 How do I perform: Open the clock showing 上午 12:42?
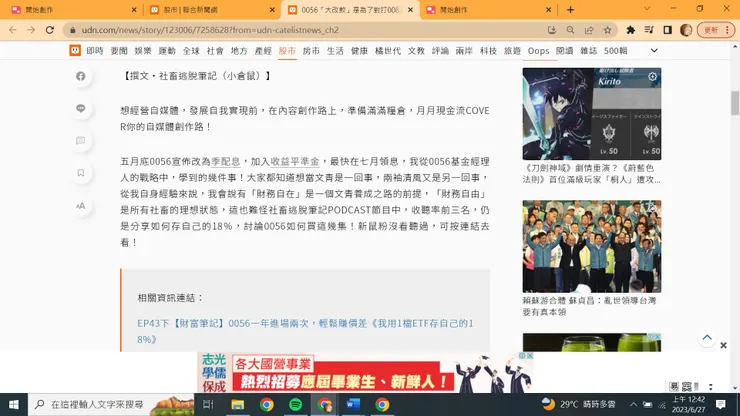coord(689,405)
